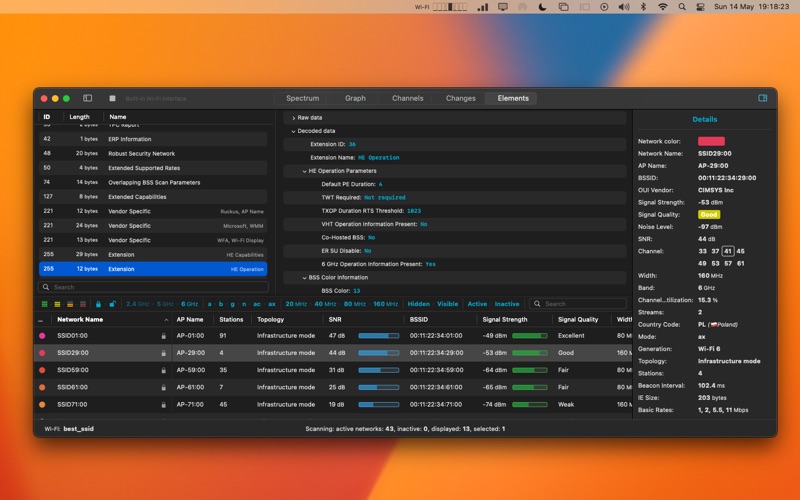Switch to the Changes tab

[x=460, y=98]
